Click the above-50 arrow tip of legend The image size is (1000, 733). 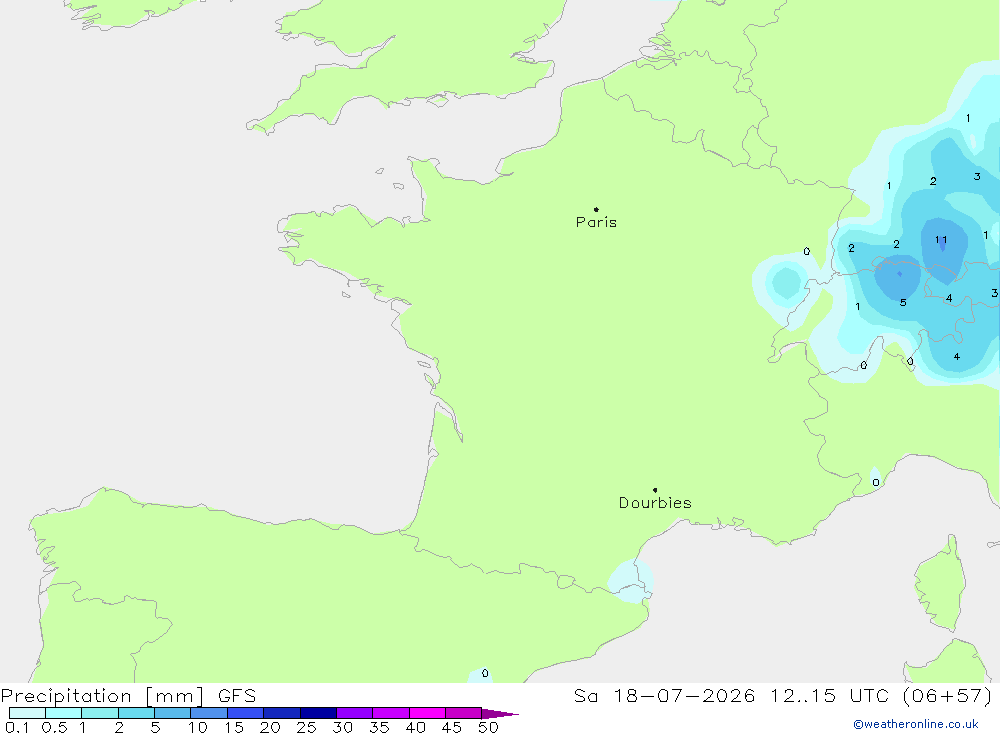(500, 714)
